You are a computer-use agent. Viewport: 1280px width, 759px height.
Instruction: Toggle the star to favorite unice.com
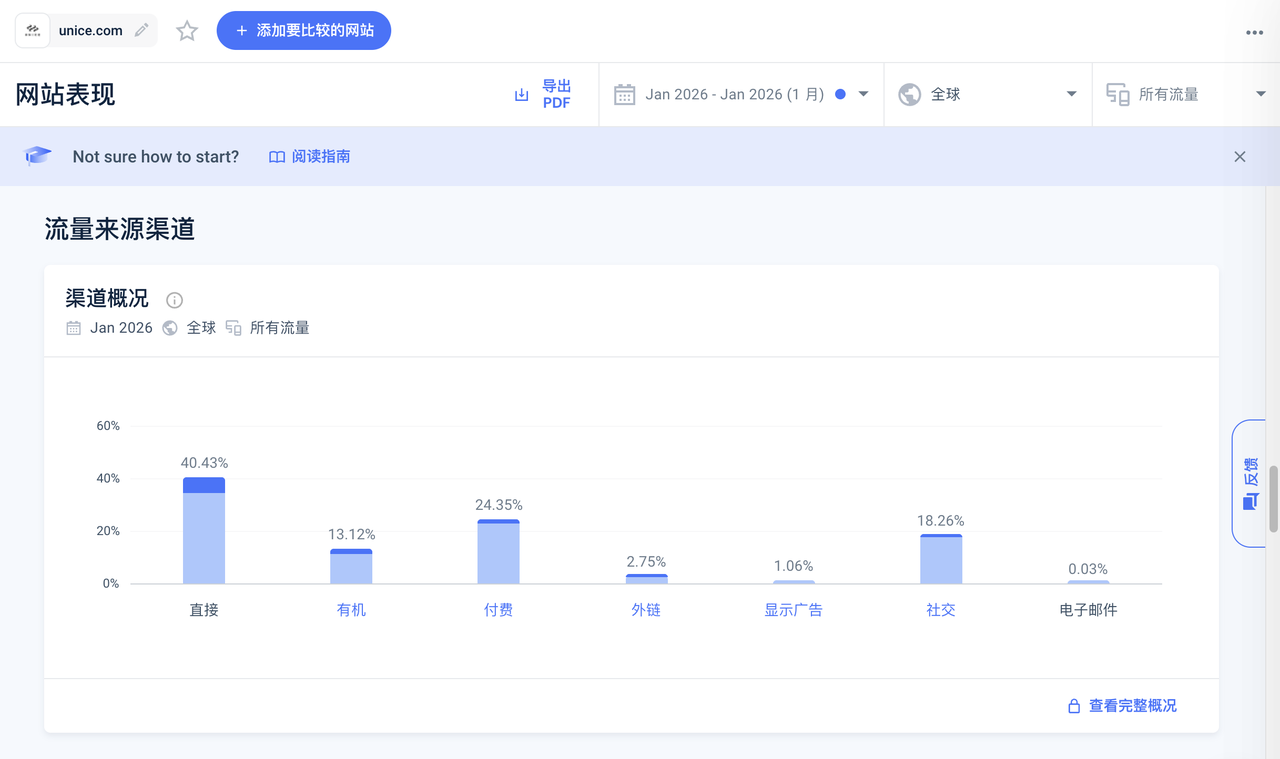point(186,30)
